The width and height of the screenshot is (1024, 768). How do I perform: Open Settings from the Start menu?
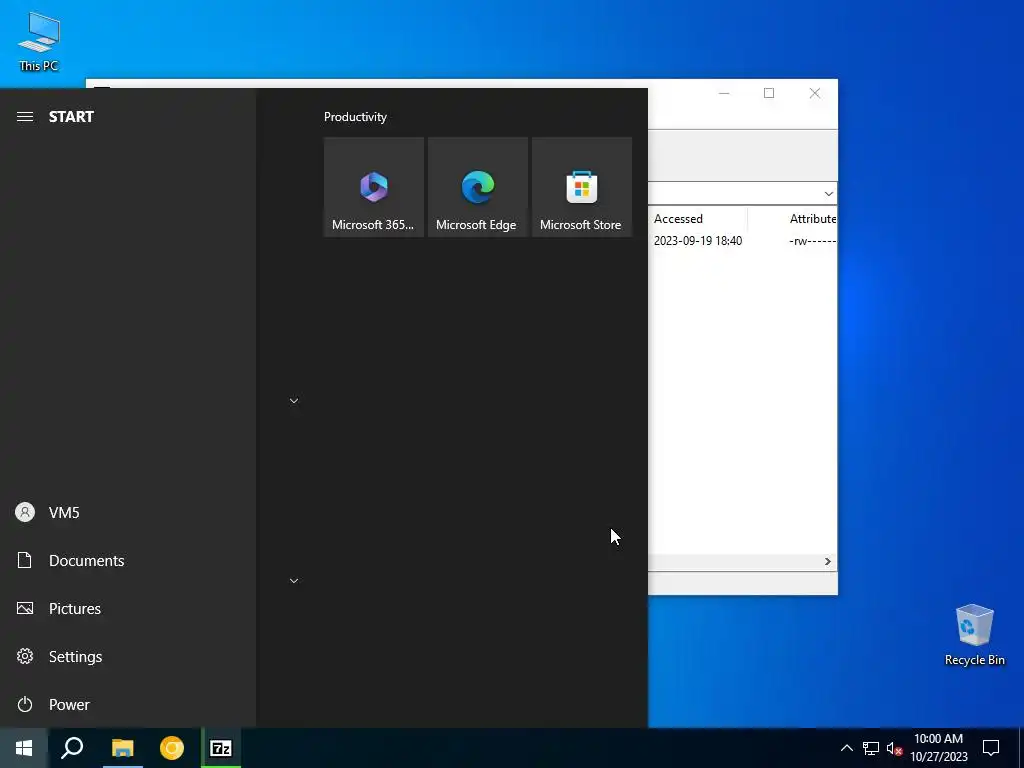click(128, 656)
